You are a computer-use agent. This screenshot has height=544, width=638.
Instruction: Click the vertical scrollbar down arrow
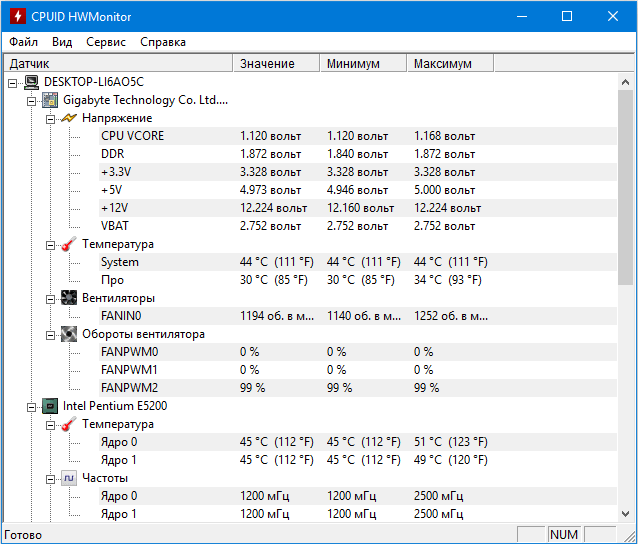point(626,514)
